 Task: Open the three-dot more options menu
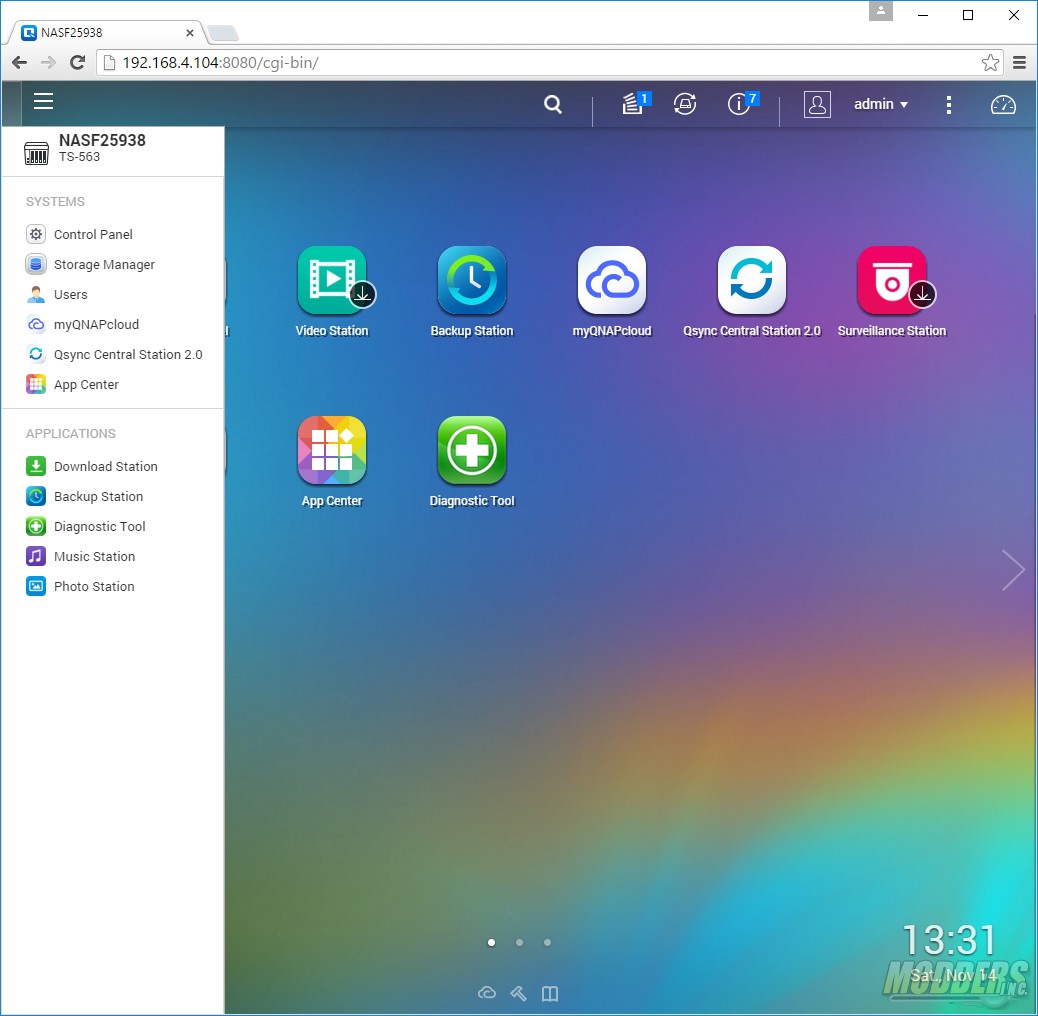(x=949, y=105)
